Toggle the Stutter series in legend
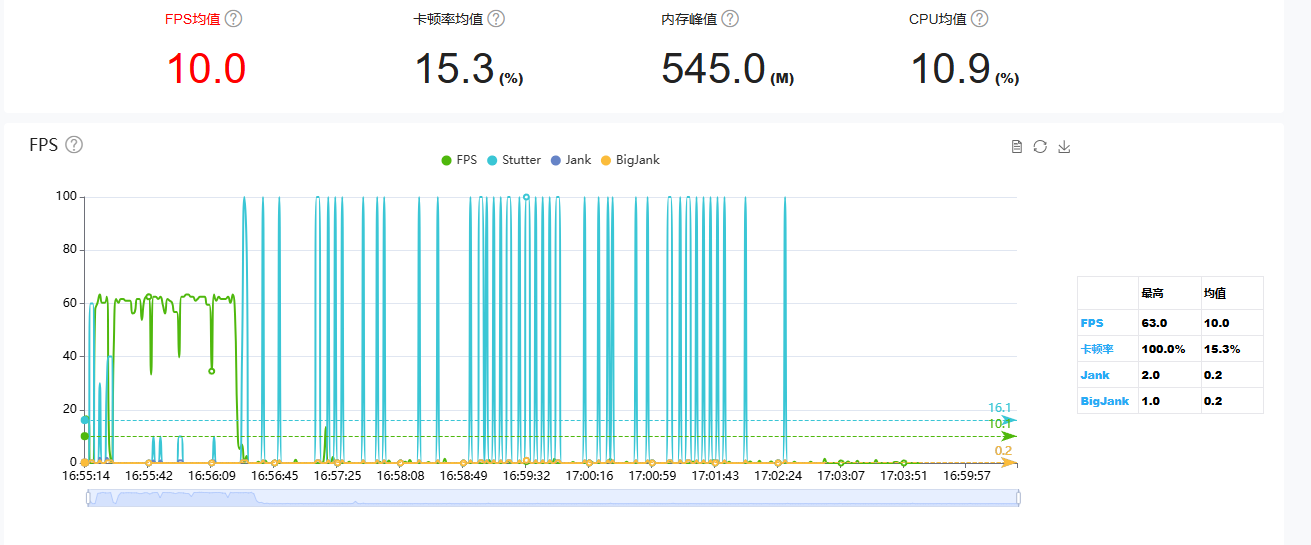 (513, 160)
